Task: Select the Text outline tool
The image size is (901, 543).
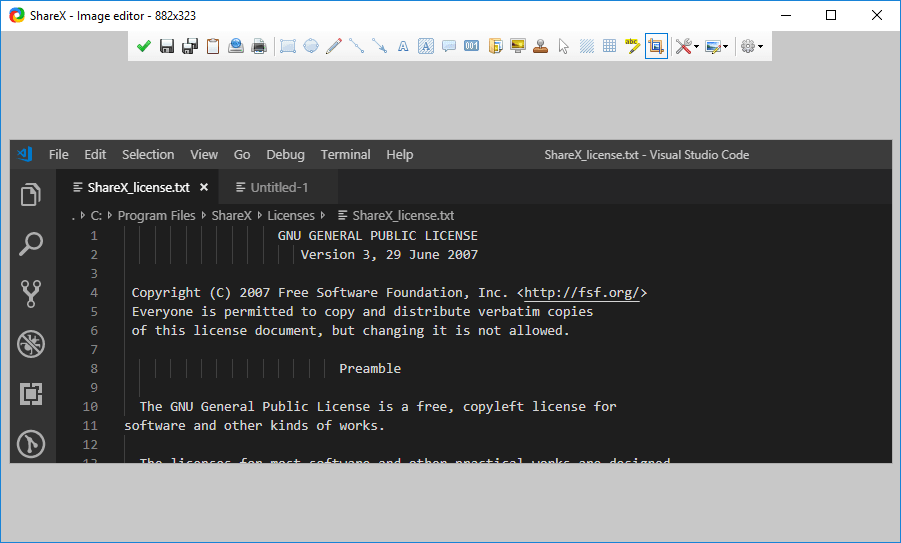Action: pos(403,46)
